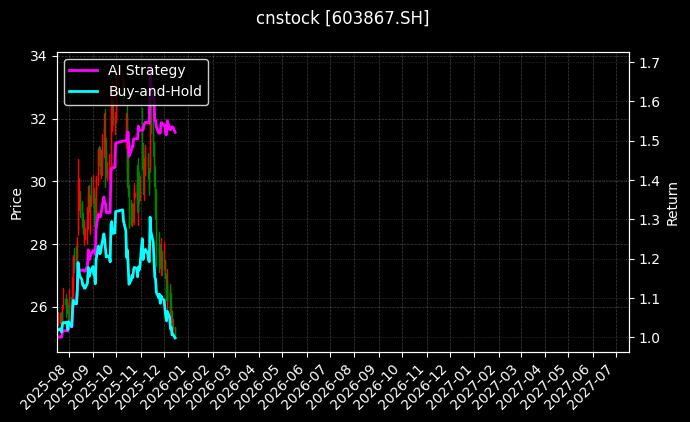
Task: Click the end of the magenta strategy line
Action: [x=176, y=131]
